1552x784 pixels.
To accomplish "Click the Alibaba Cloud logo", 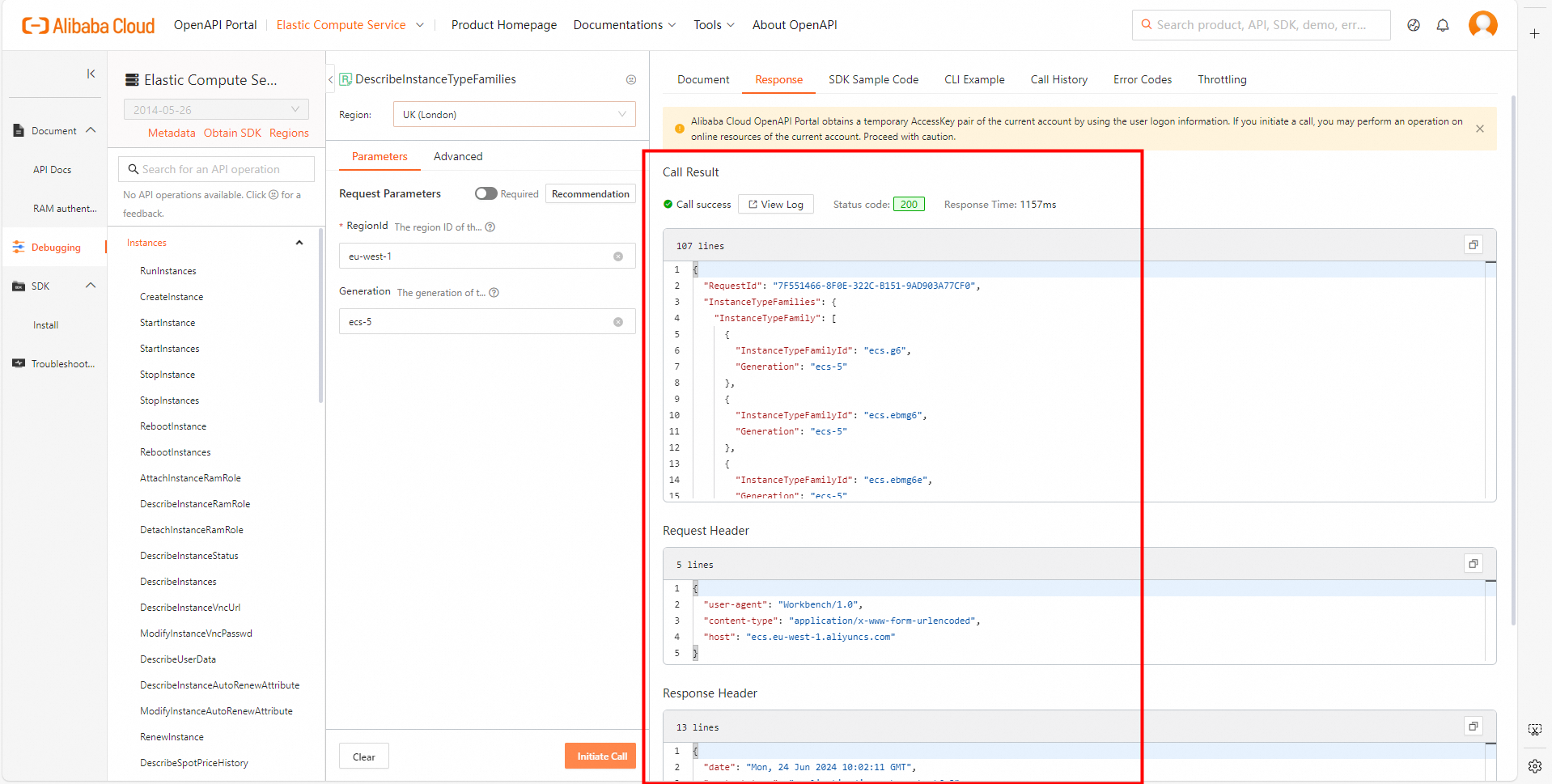I will (x=88, y=26).
